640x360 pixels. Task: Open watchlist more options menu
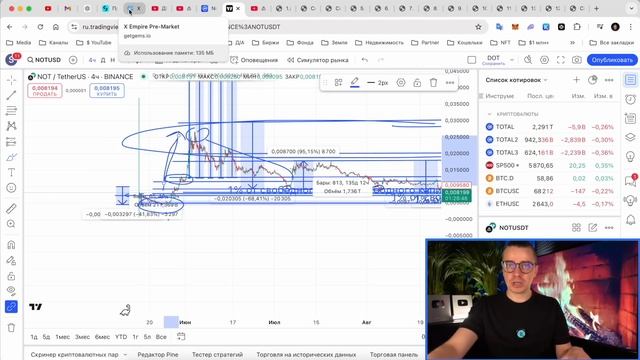(x=609, y=80)
